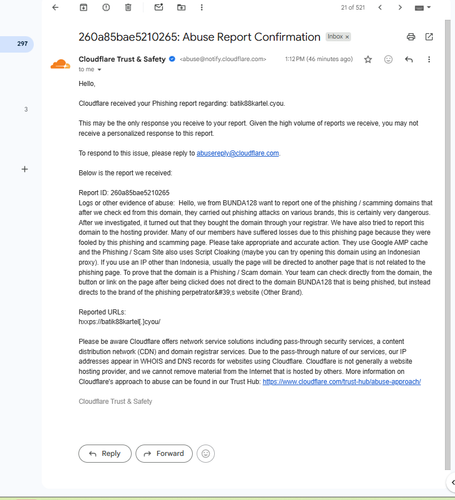Click the sidebar item with count 3
Viewport: 455px width, 500px height.
click(x=26, y=109)
